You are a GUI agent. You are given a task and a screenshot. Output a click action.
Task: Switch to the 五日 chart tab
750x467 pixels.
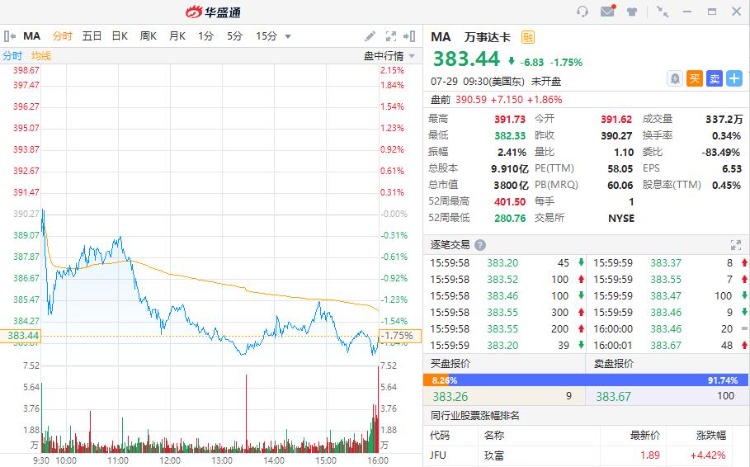[x=91, y=36]
